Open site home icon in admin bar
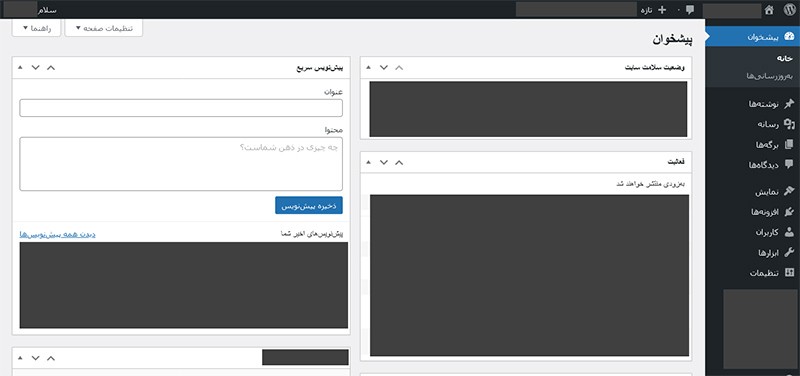 (x=769, y=10)
